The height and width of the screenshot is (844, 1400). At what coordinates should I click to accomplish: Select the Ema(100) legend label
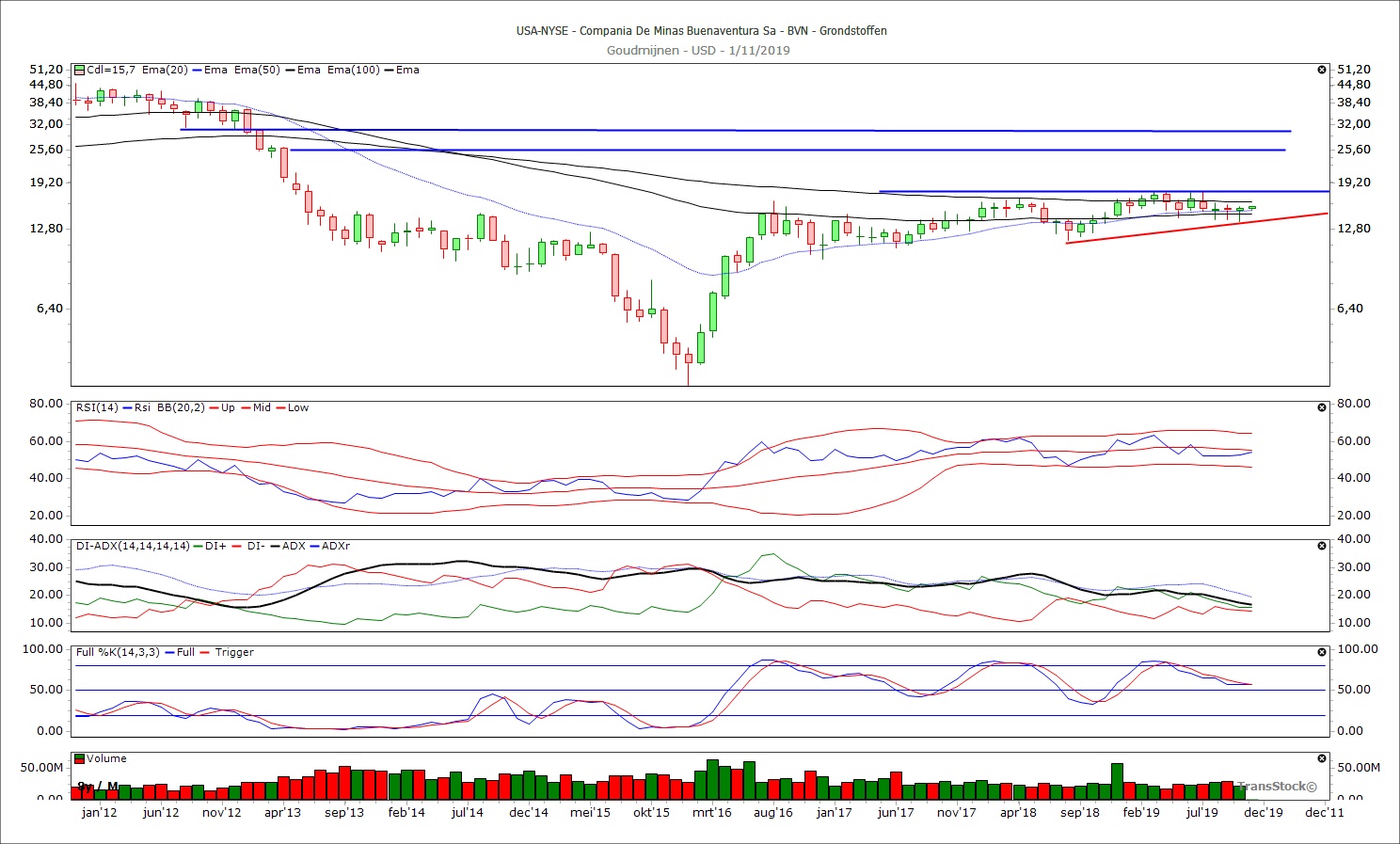353,70
